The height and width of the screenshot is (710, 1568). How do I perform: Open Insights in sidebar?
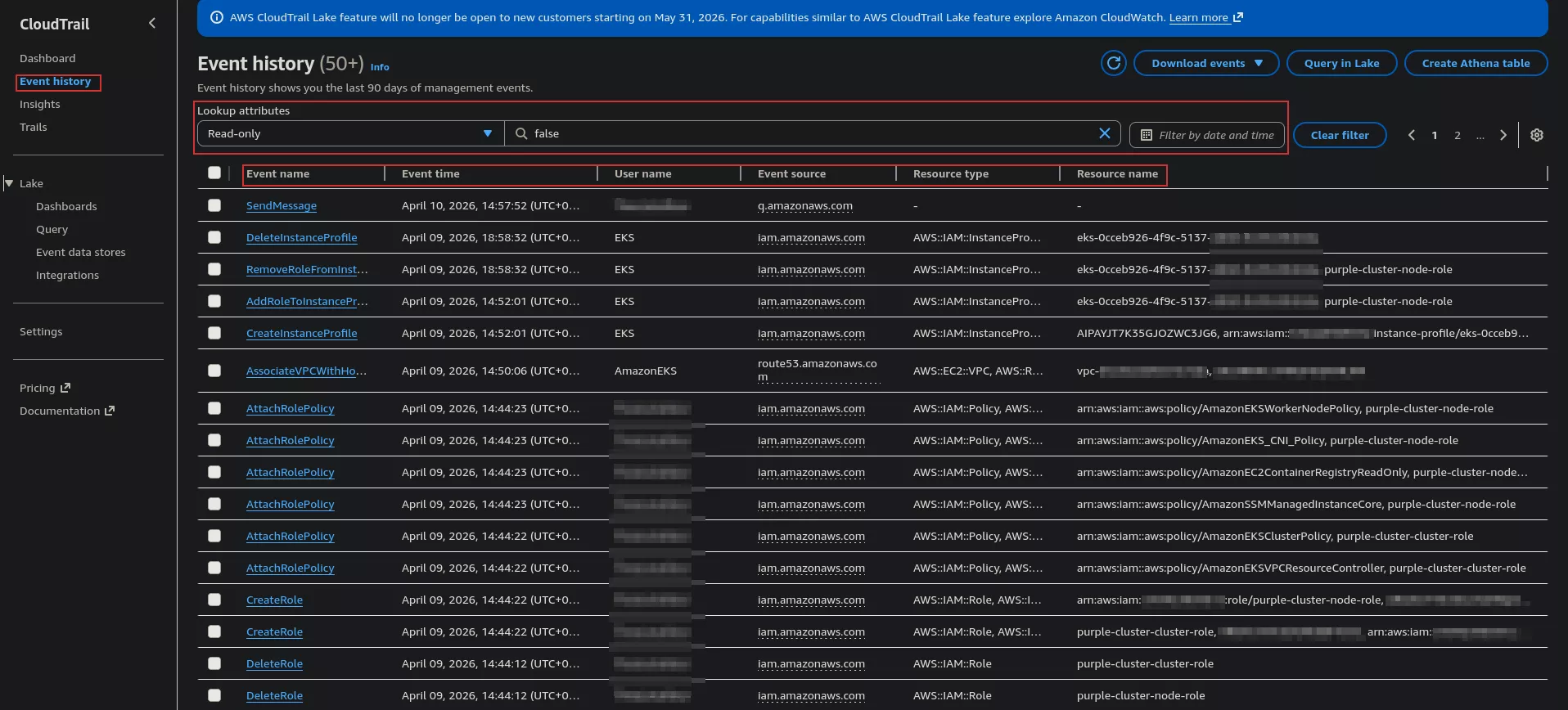(40, 104)
